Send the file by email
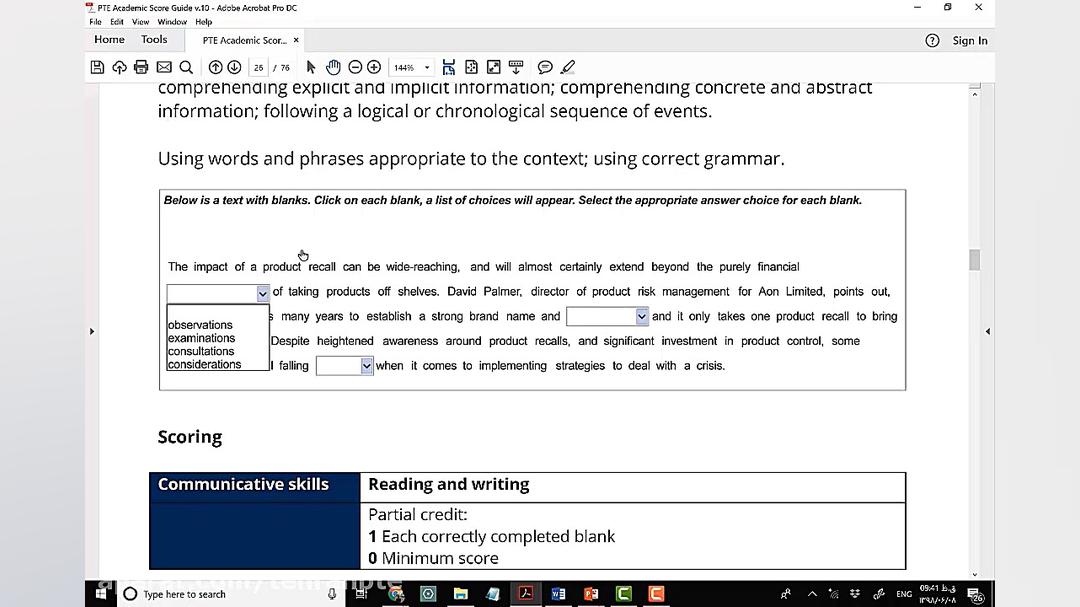The height and width of the screenshot is (607, 1080). coord(164,68)
